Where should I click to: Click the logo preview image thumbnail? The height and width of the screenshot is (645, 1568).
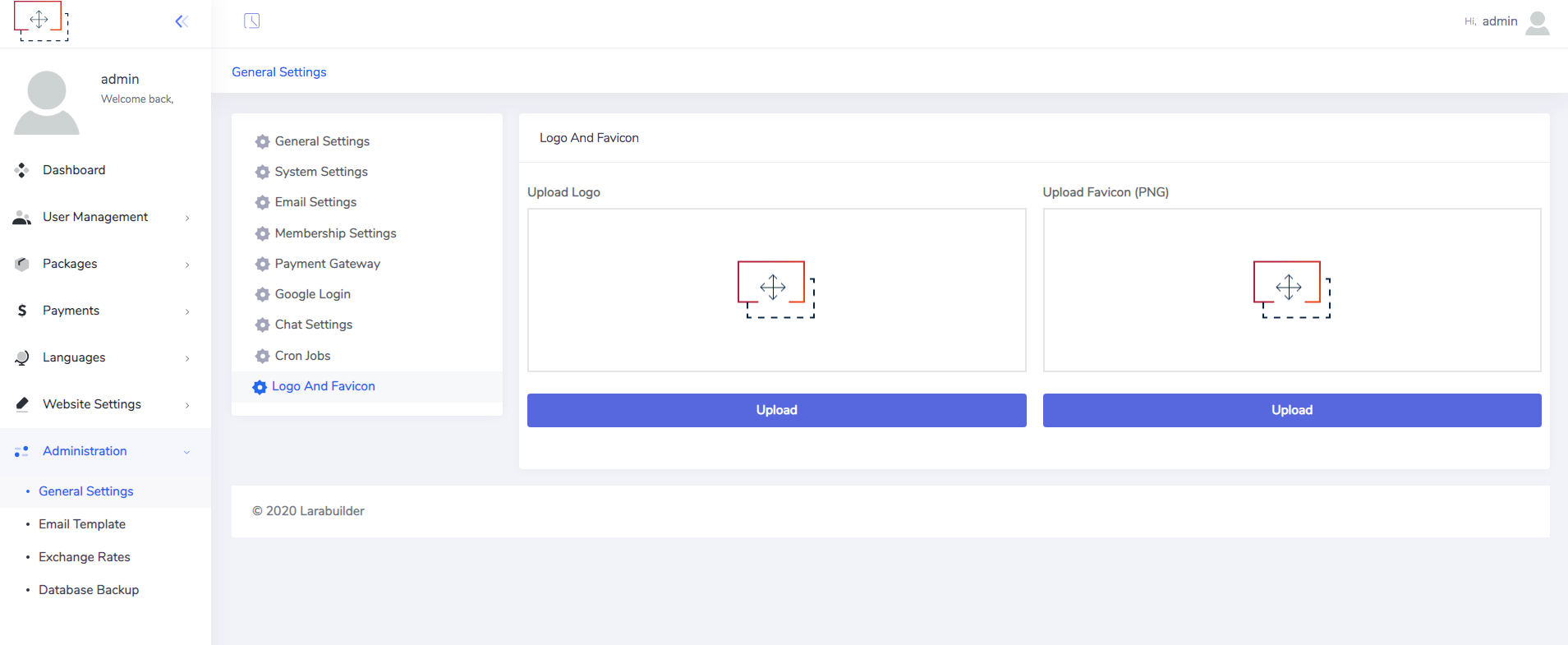[776, 289]
